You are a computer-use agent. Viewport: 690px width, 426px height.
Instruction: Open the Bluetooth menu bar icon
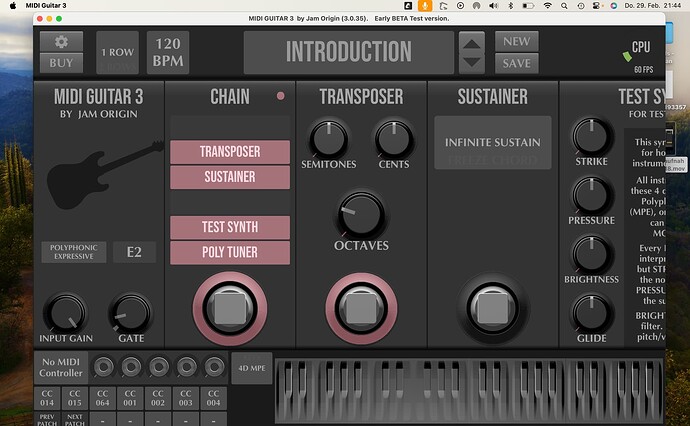tap(510, 6)
